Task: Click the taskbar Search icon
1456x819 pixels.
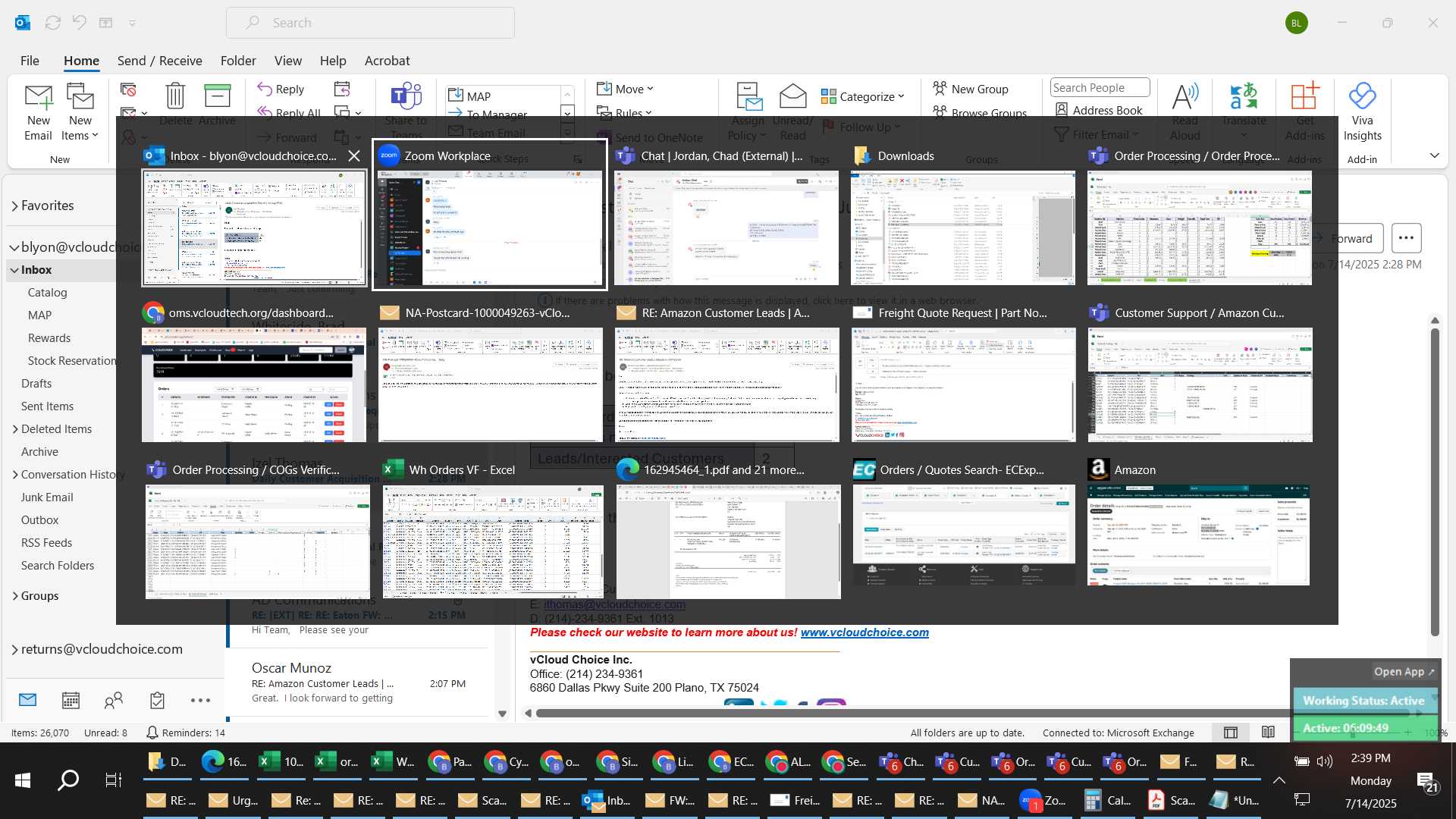Action: 68,780
